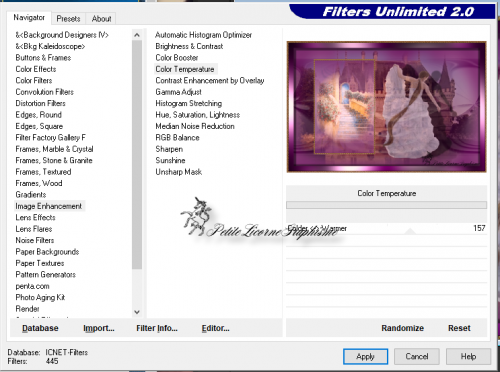The image size is (500, 372).
Task: Open Distortion Filters category
Action: pos(40,103)
